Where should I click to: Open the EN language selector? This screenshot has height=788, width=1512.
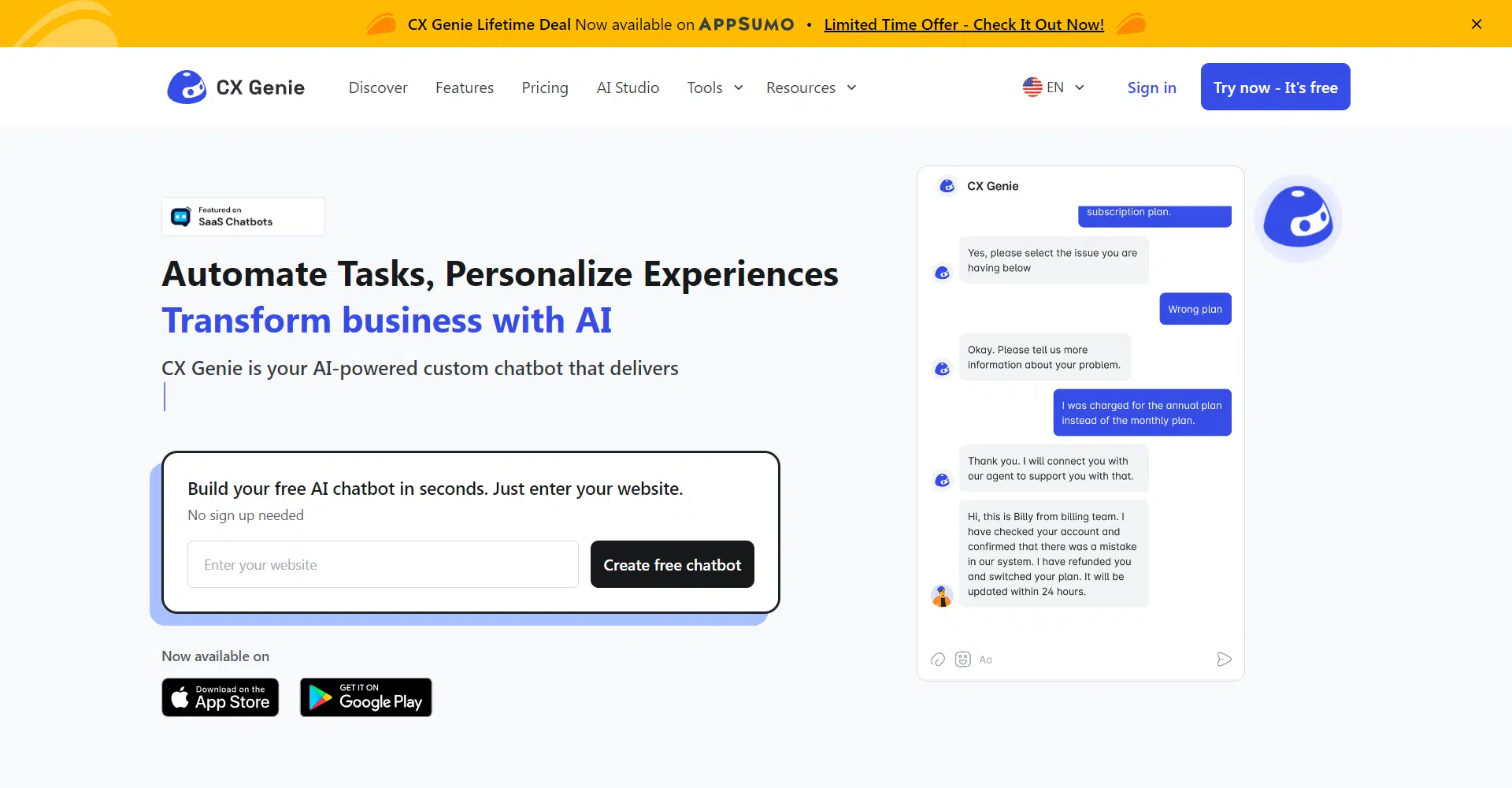tap(1054, 87)
